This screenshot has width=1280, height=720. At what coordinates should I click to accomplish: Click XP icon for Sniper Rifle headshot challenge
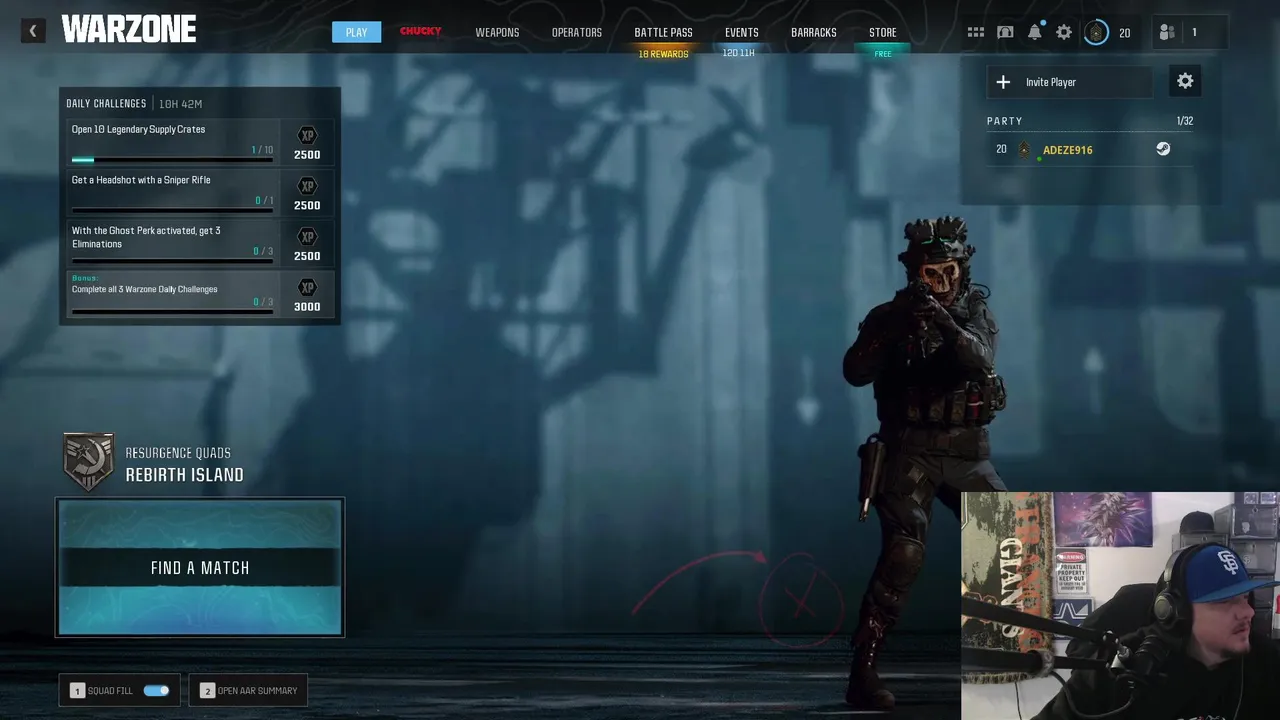(307, 186)
